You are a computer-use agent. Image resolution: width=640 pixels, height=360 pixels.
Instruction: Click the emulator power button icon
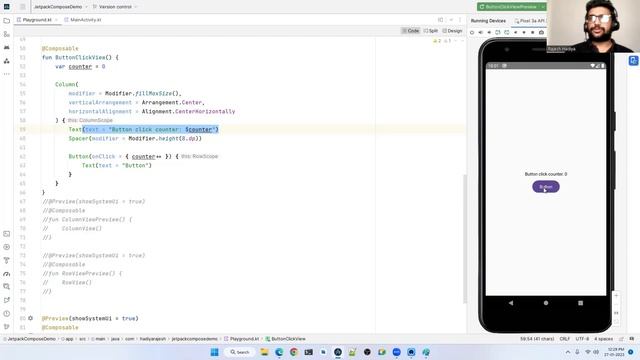pos(472,32)
